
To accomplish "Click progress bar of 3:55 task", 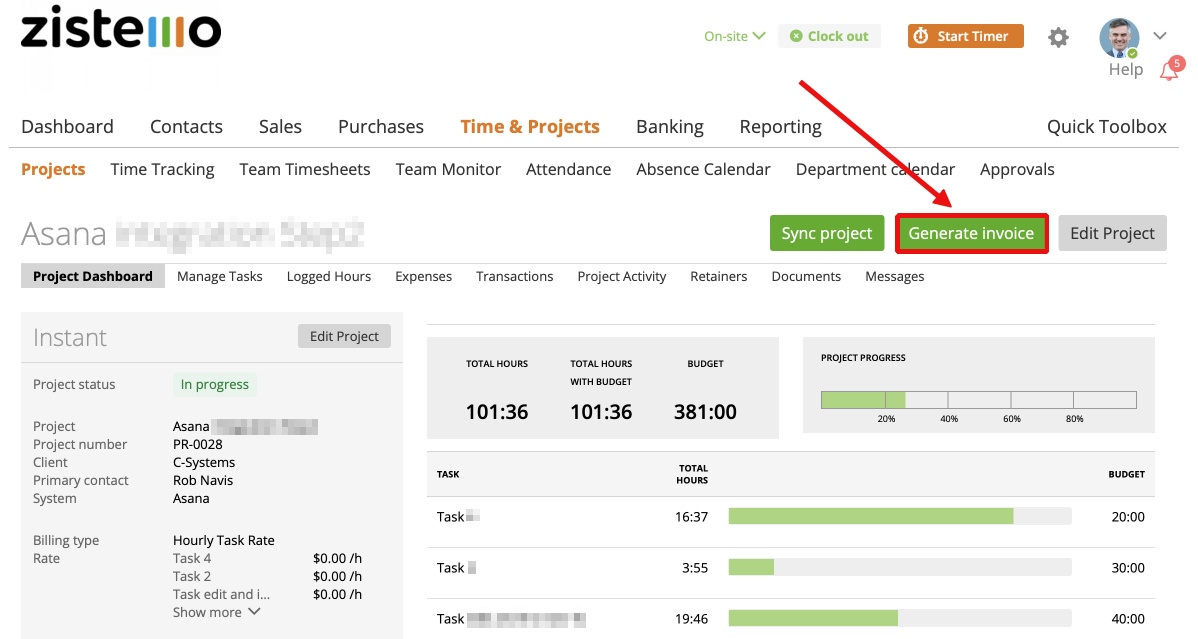I will 900,567.
